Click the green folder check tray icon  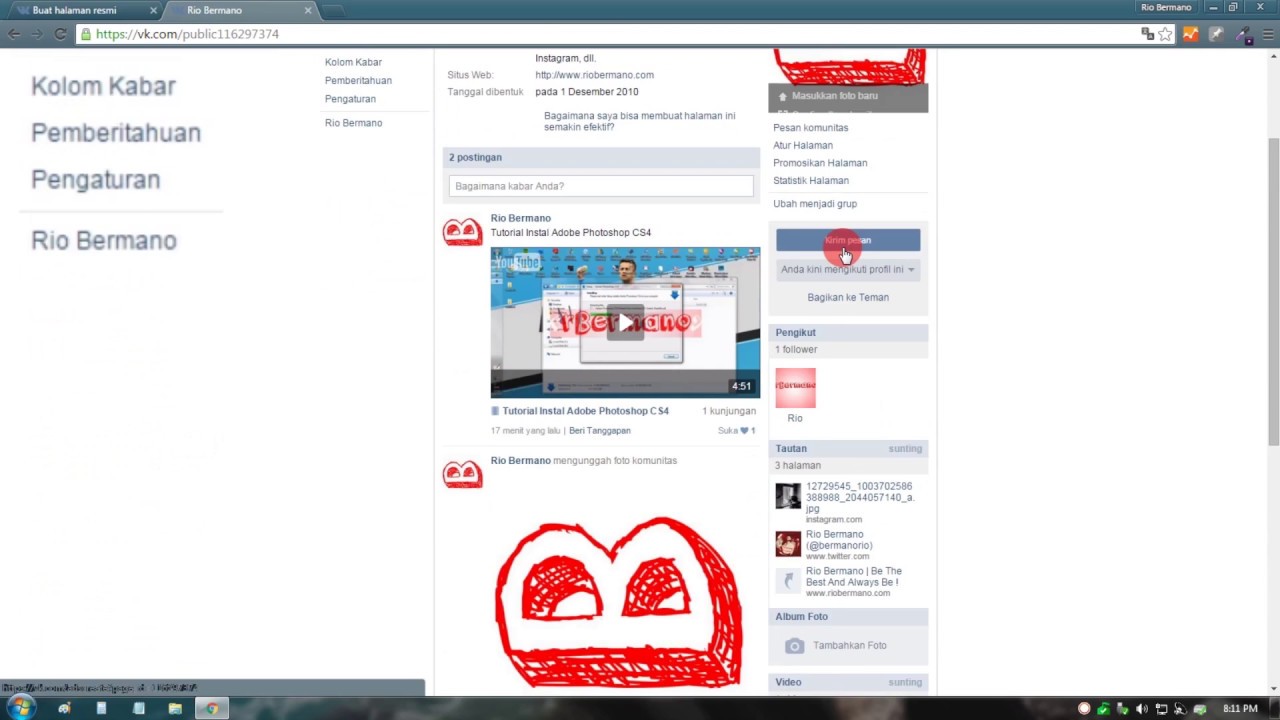click(x=1103, y=709)
